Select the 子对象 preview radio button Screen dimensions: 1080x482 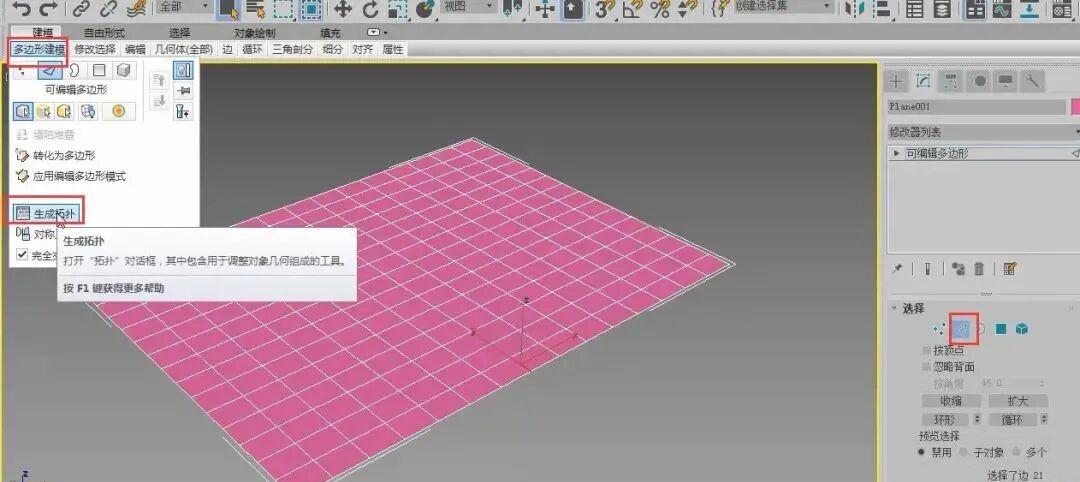point(964,452)
